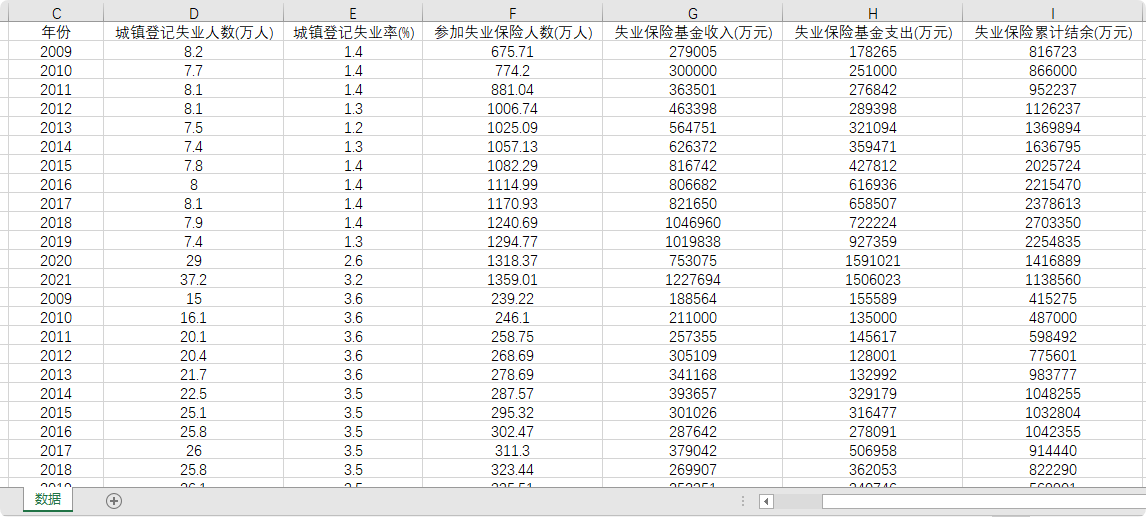Select column D header
The image size is (1146, 517).
pos(194,12)
